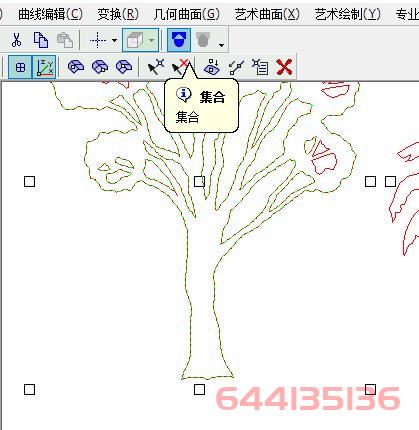Click the third blue surface shape icon
The height and width of the screenshot is (430, 419).
(124, 67)
